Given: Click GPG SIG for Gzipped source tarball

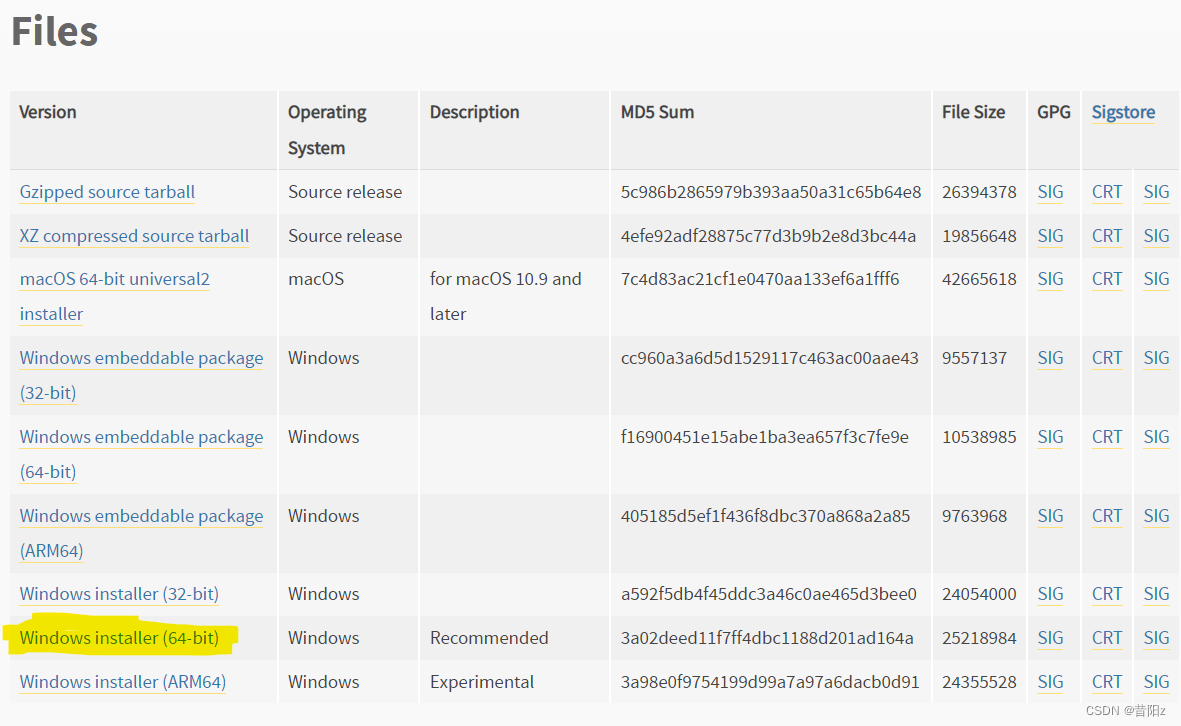Looking at the screenshot, I should 1050,192.
